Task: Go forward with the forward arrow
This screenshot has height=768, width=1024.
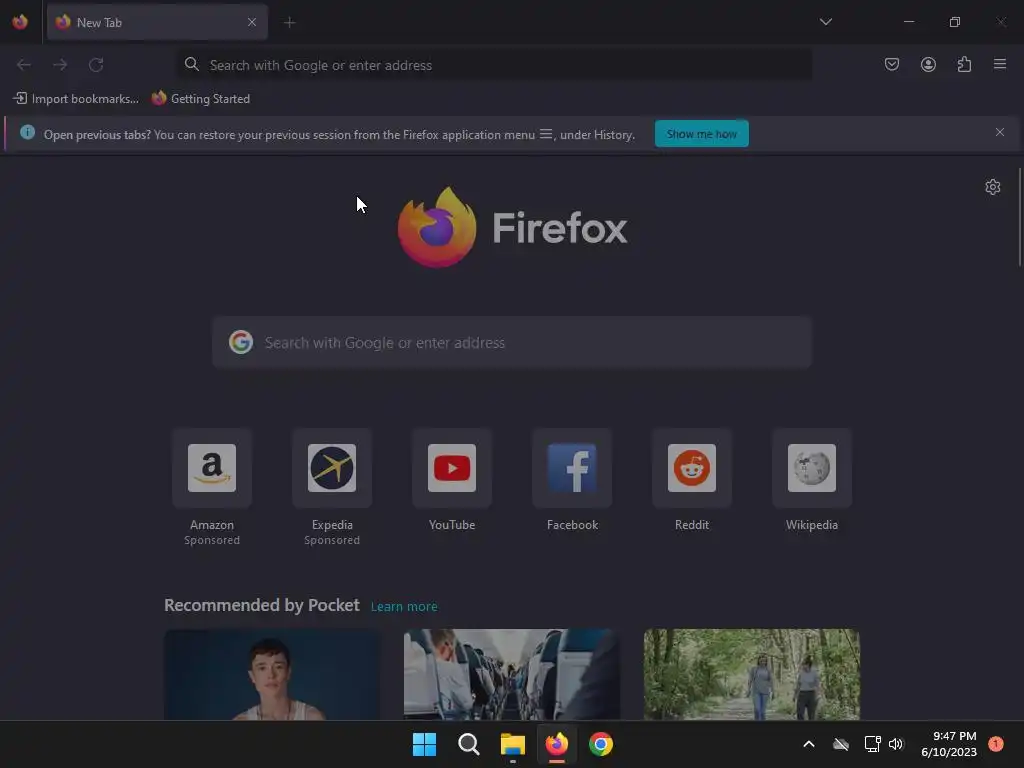Action: coord(60,65)
